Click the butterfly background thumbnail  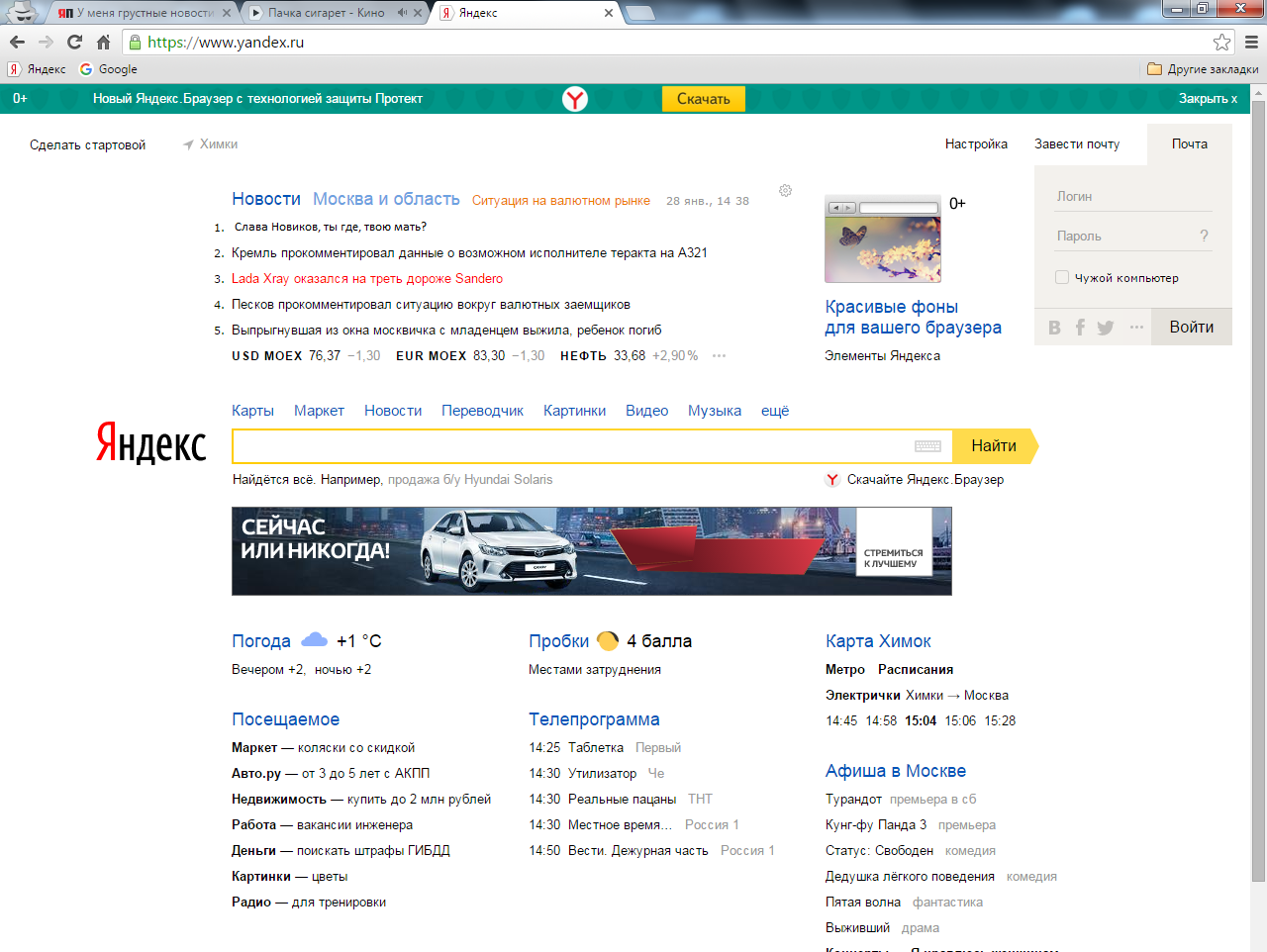click(883, 239)
